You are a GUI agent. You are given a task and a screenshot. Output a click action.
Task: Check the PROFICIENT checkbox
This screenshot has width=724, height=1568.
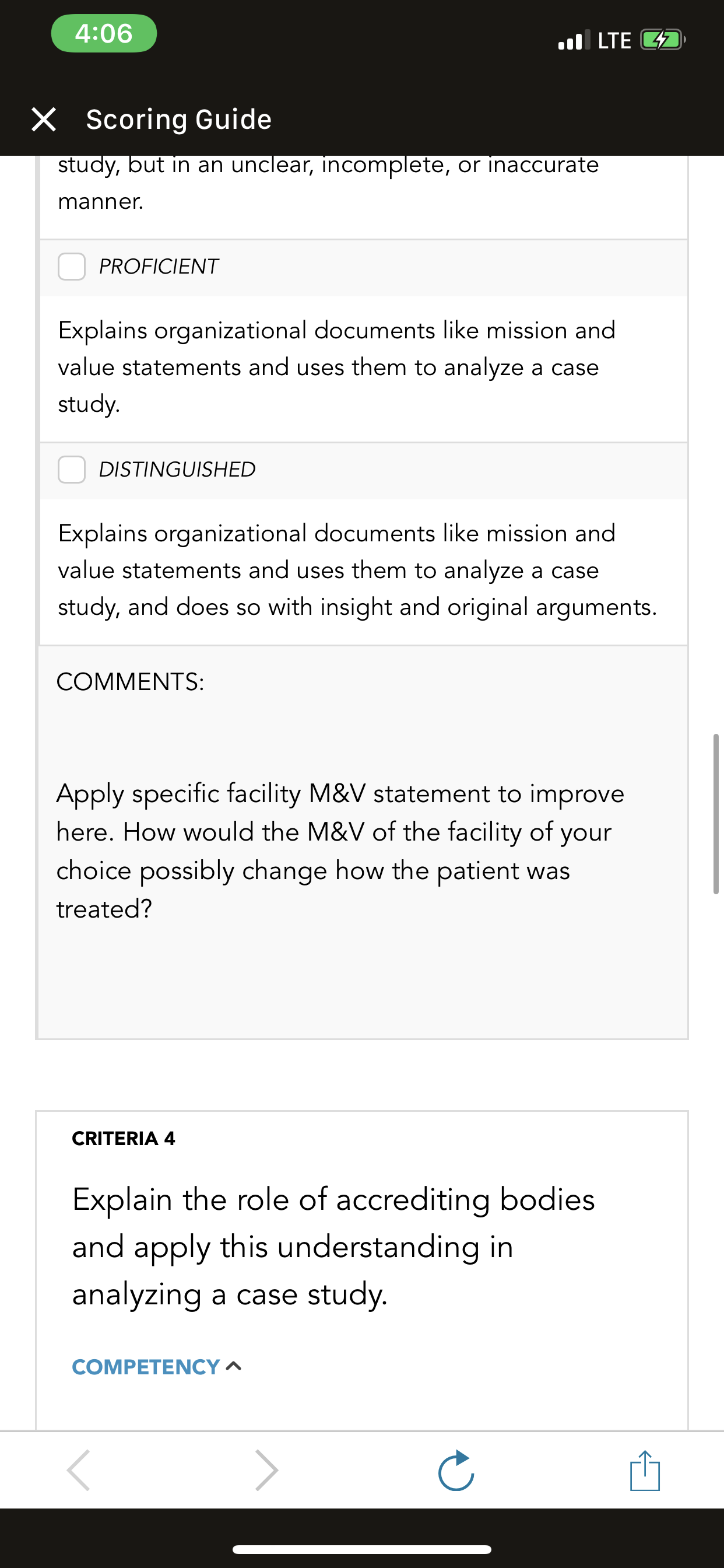pyautogui.click(x=72, y=267)
